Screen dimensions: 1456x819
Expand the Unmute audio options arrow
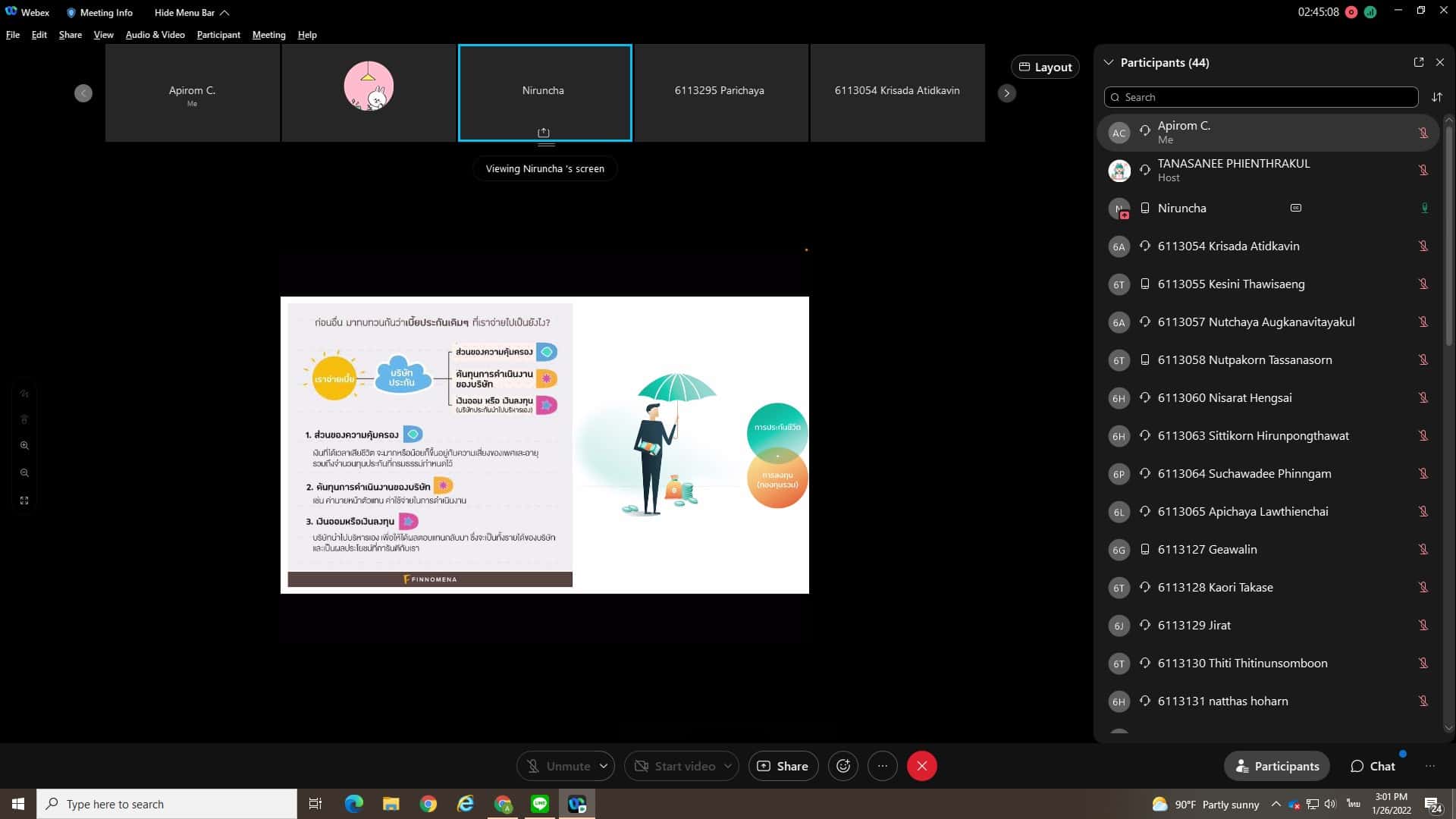pyautogui.click(x=604, y=766)
